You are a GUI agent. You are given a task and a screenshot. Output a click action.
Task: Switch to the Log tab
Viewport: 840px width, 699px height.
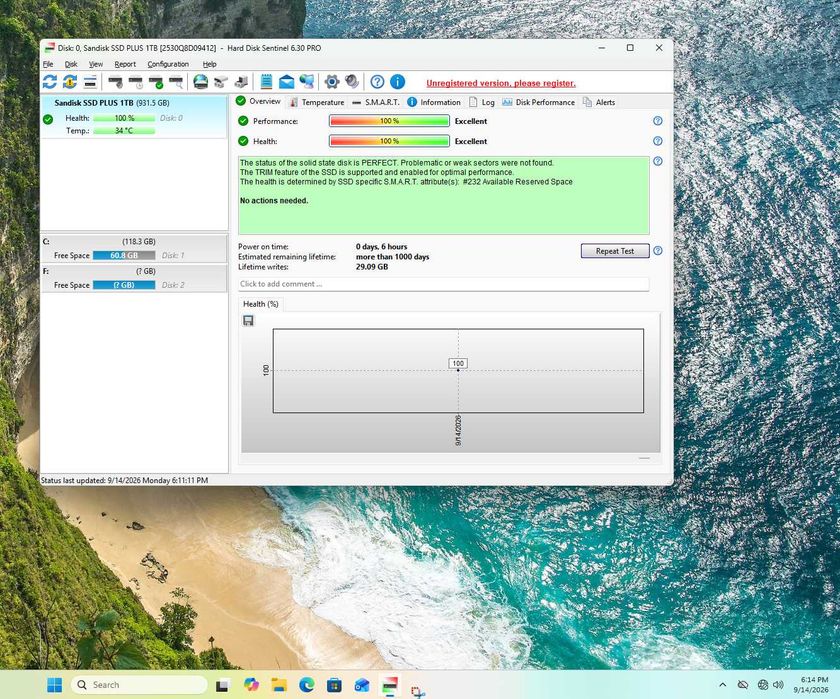482,102
